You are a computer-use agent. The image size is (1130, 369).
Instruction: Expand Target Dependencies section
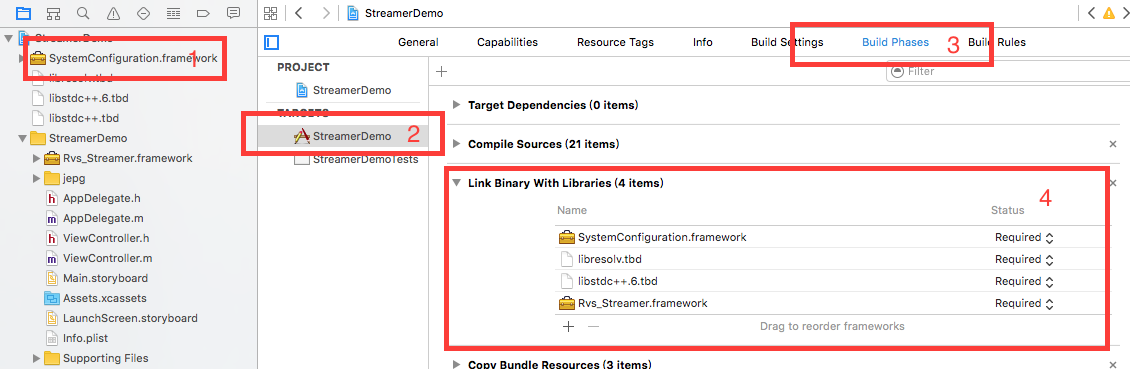(x=455, y=105)
